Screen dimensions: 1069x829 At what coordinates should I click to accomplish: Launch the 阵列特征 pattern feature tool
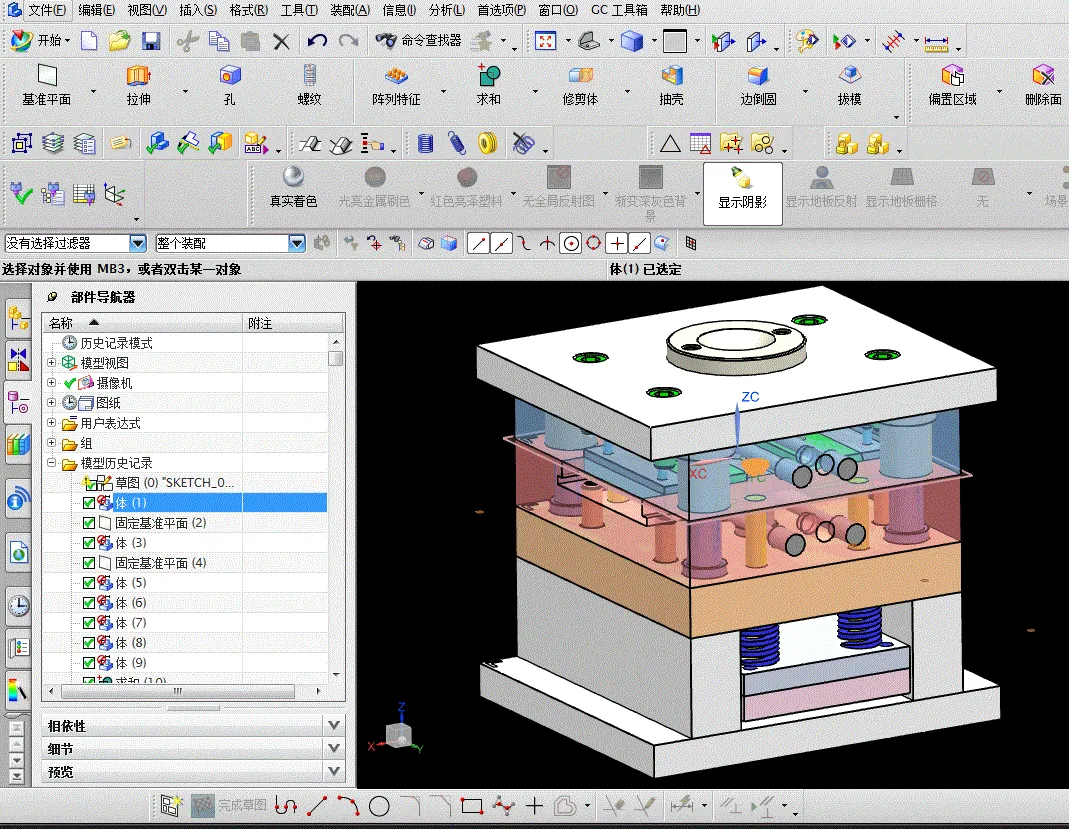point(396,85)
